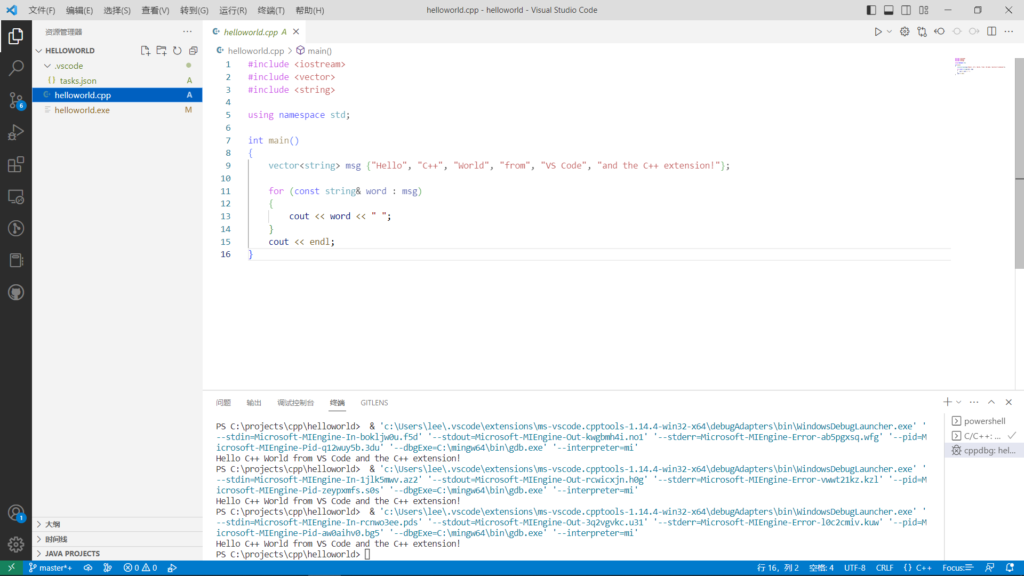The width and height of the screenshot is (1024, 576).
Task: Refresh the HELLOWORLD explorer tree
Action: (x=177, y=50)
